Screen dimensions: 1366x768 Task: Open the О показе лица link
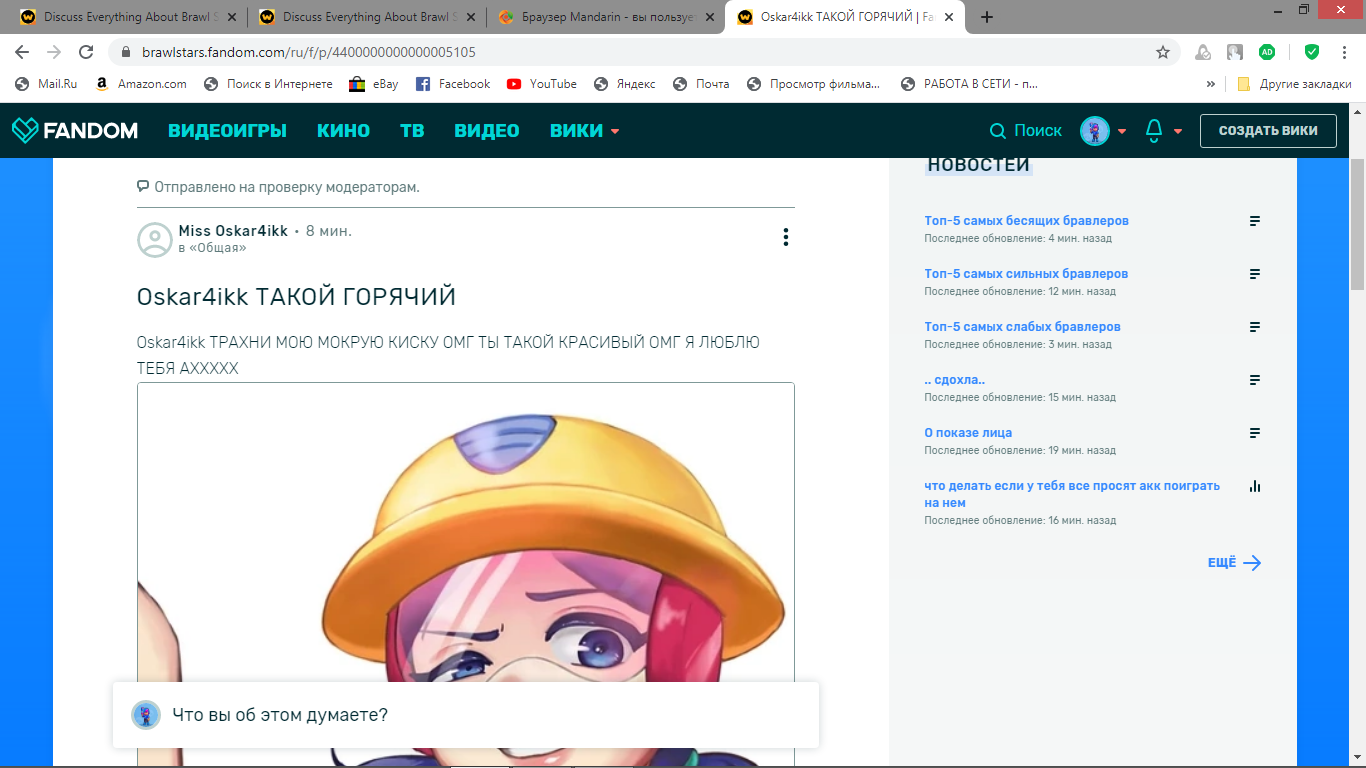(968, 433)
